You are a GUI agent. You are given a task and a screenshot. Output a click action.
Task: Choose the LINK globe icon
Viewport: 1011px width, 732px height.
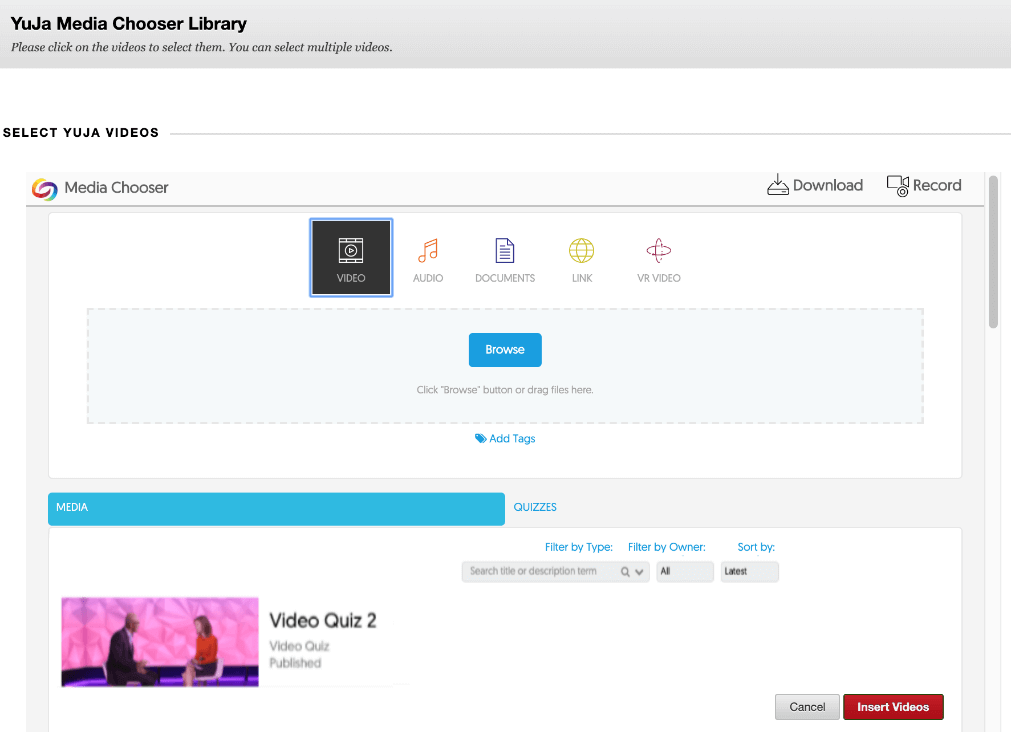click(x=582, y=259)
